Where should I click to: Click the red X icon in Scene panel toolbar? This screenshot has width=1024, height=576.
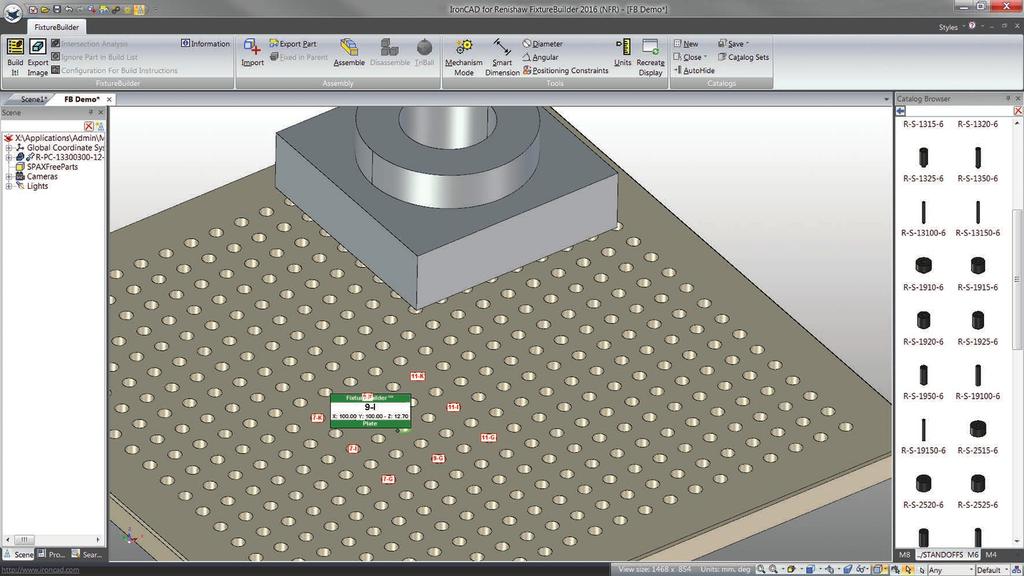89,125
